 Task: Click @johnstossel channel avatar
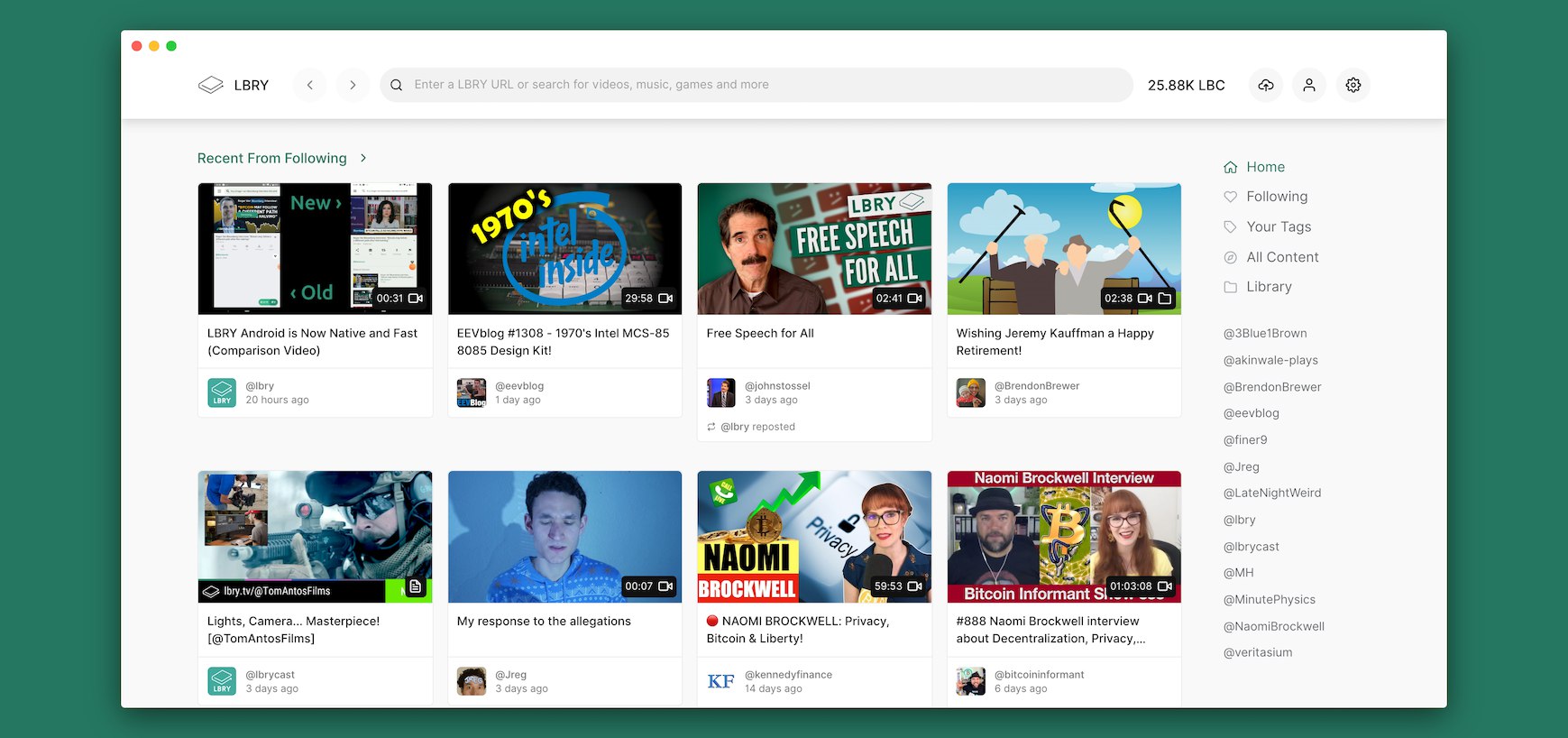(x=721, y=392)
